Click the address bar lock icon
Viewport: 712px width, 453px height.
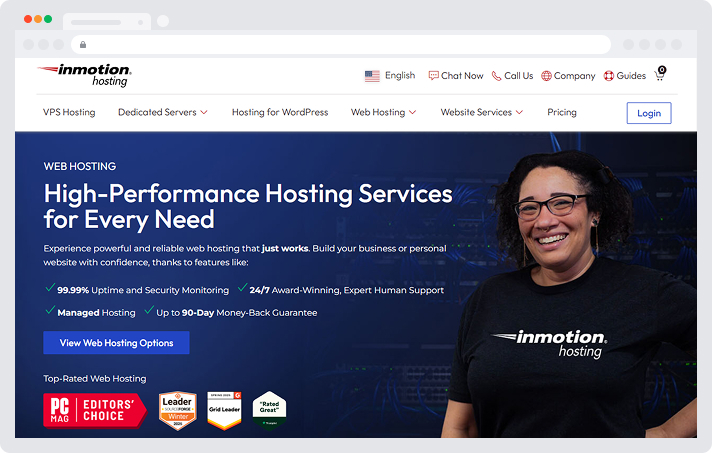point(83,44)
